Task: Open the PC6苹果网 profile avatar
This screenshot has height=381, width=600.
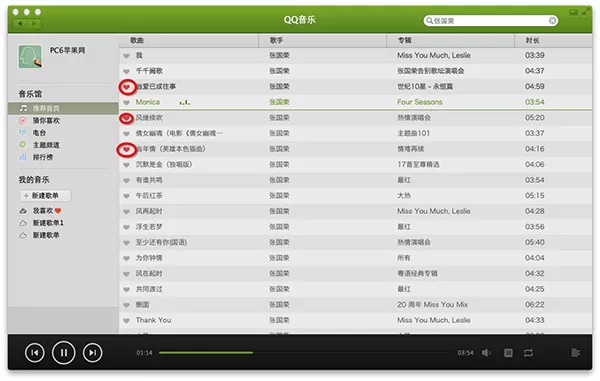Action: [30, 57]
